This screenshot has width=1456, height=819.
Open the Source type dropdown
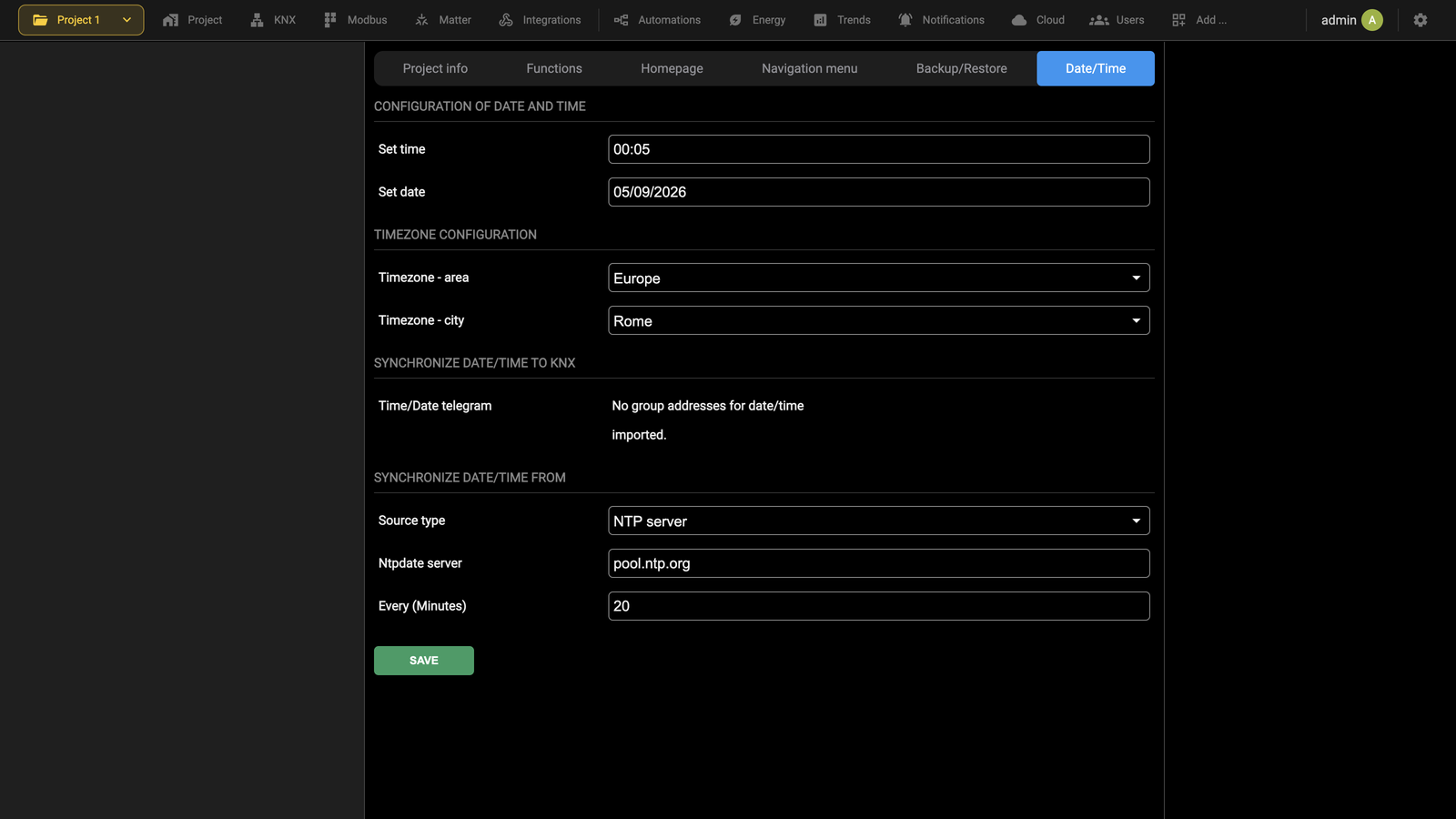coord(878,521)
